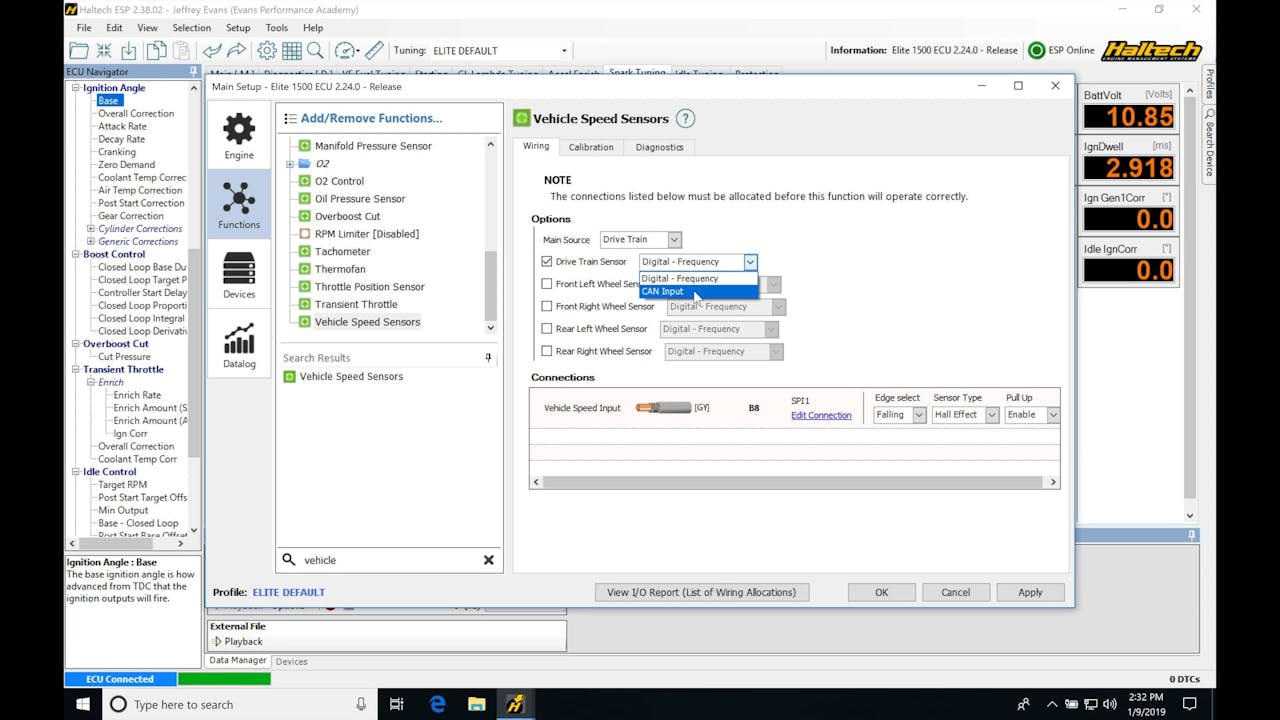Click the View I/O Report button
The image size is (1280, 720).
pyautogui.click(x=701, y=592)
